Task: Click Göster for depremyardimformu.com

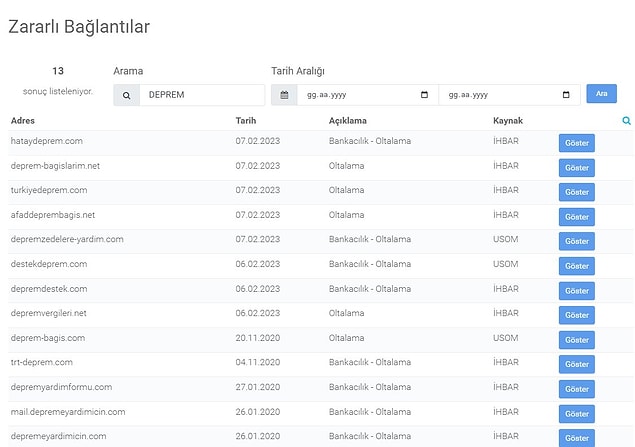Action: 577,389
